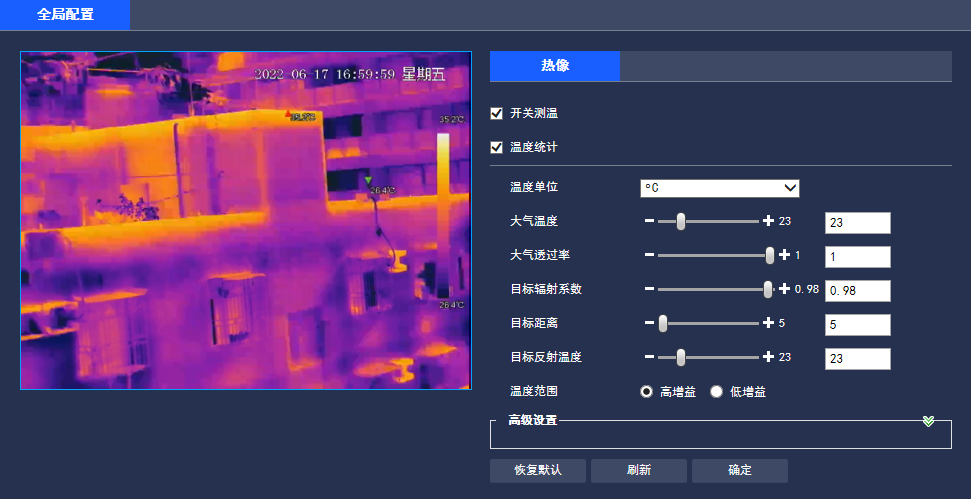This screenshot has height=499, width=971.
Task: Click the 大气透过率 value input field
Action: [x=858, y=257]
